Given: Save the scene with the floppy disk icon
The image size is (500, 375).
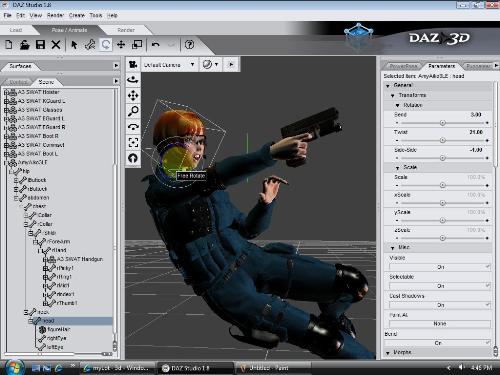Looking at the screenshot, I should click(40, 45).
